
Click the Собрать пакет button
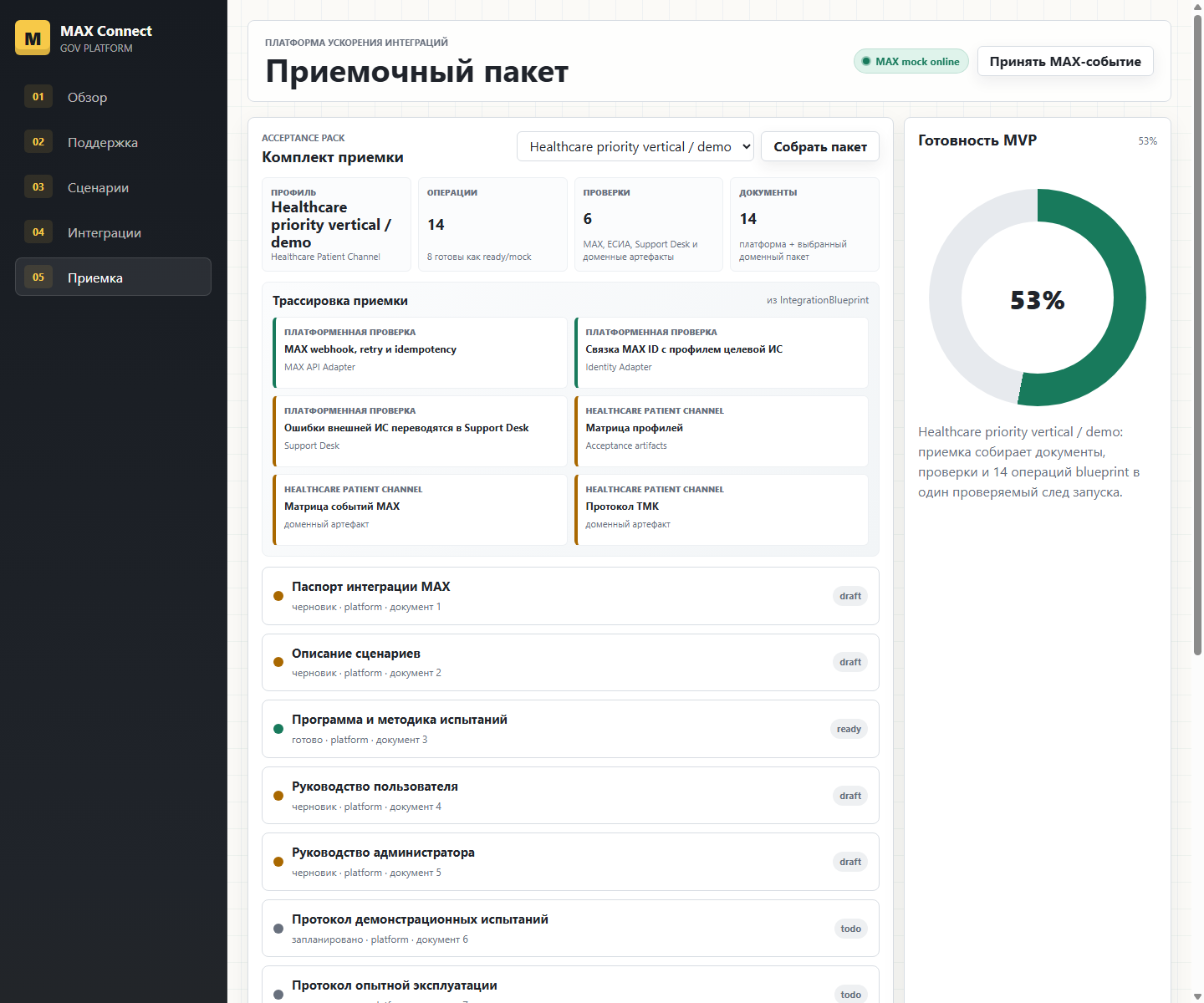[820, 146]
